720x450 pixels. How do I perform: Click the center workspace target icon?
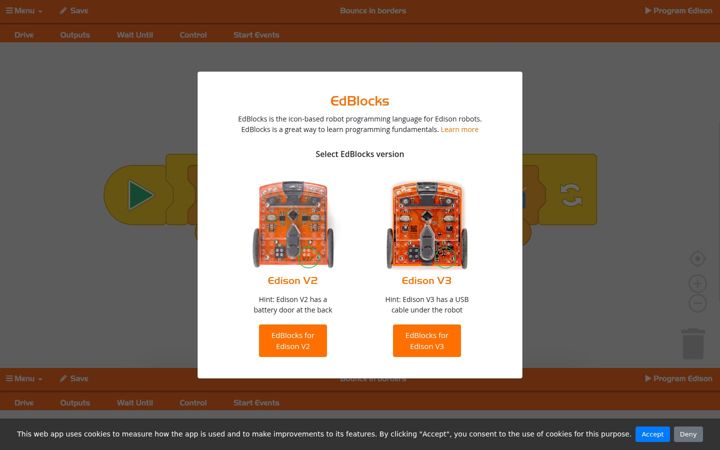click(x=698, y=259)
